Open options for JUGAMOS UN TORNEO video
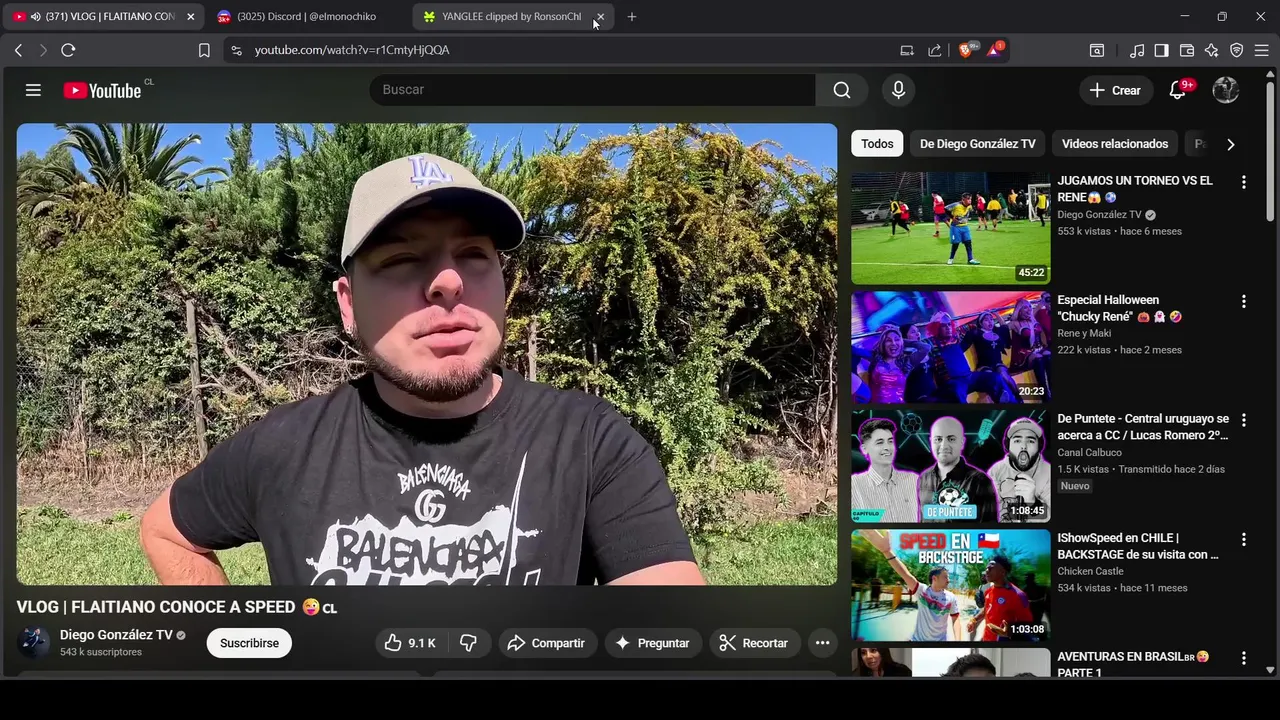Viewport: 1280px width, 720px height. tap(1244, 182)
